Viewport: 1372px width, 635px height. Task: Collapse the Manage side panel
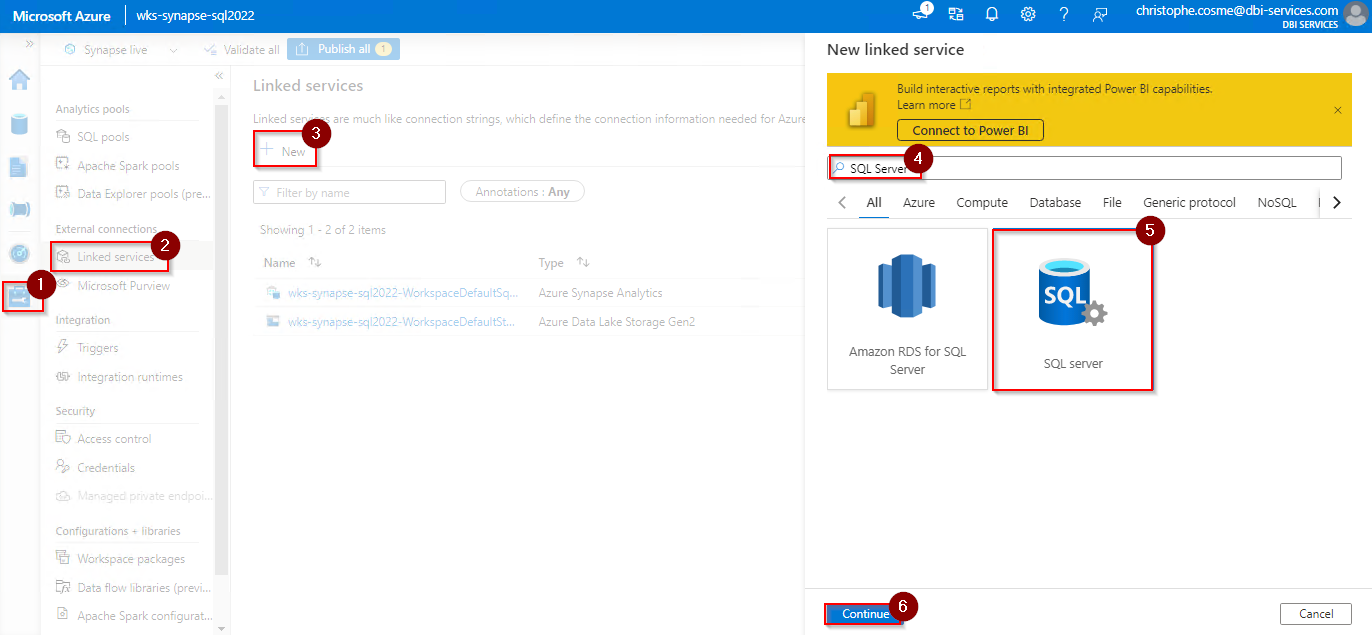coord(219,76)
